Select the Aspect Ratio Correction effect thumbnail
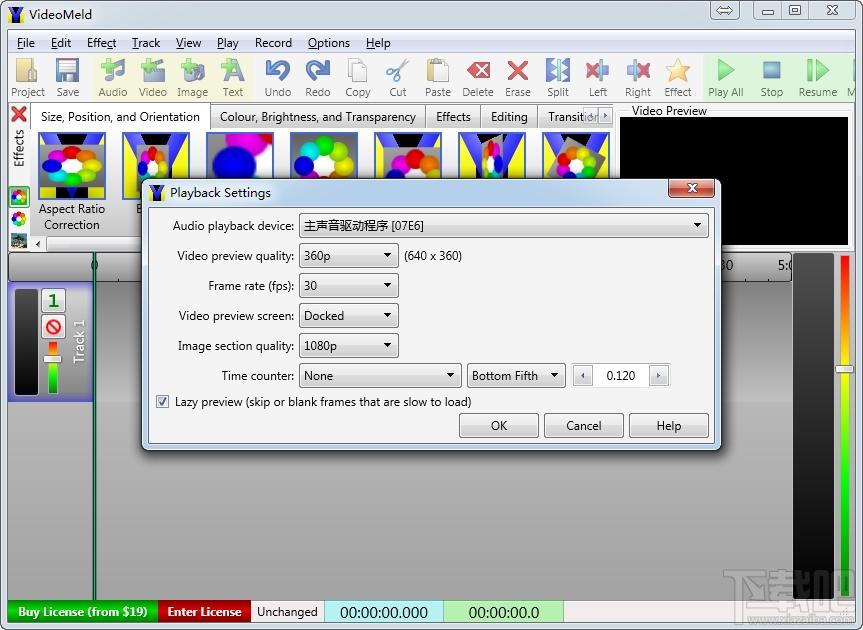This screenshot has width=863, height=630. pyautogui.click(x=72, y=166)
